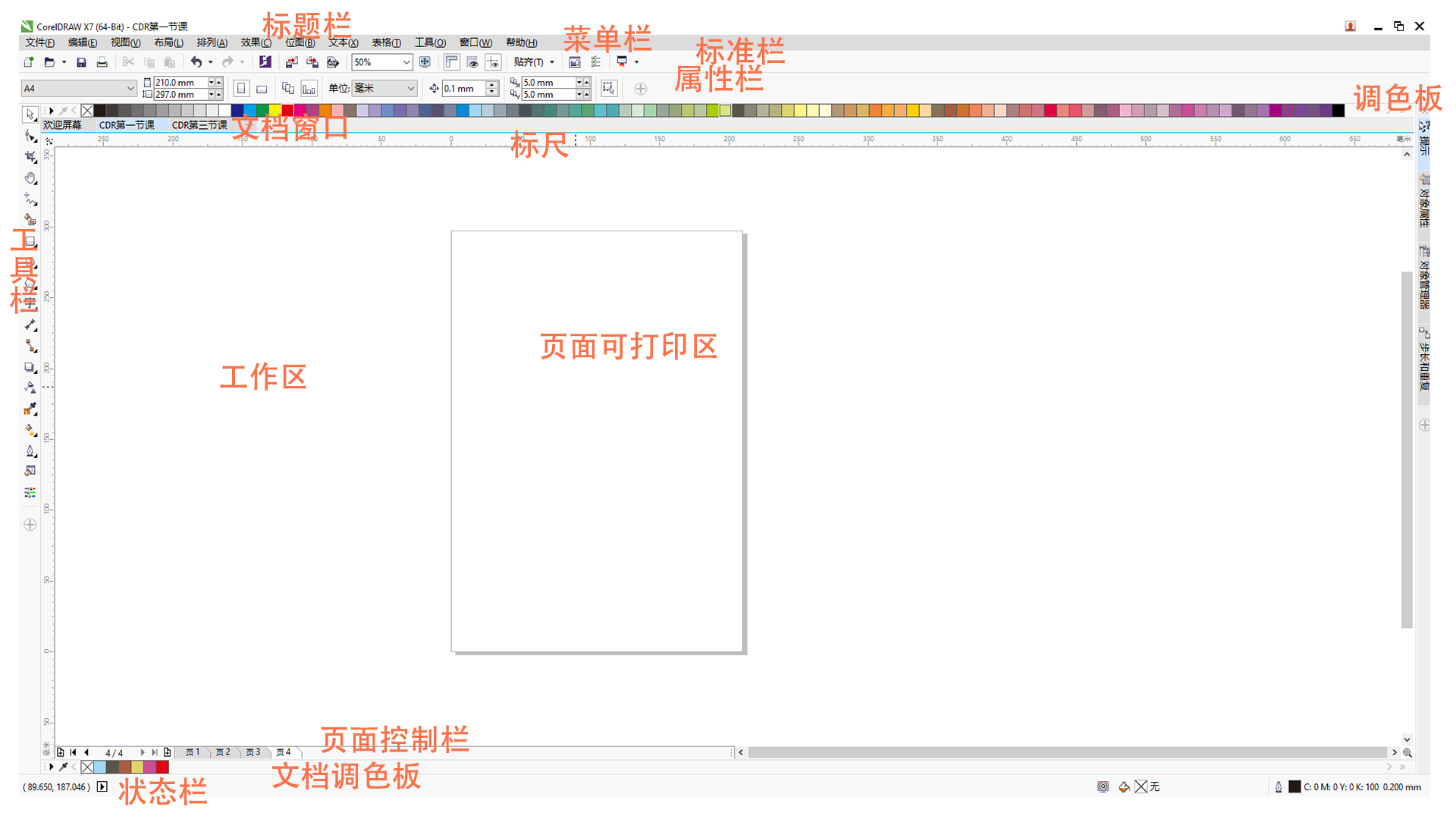This screenshot has height=819, width=1456.
Task: Click the 贴齐(T) snap button
Action: (529, 62)
